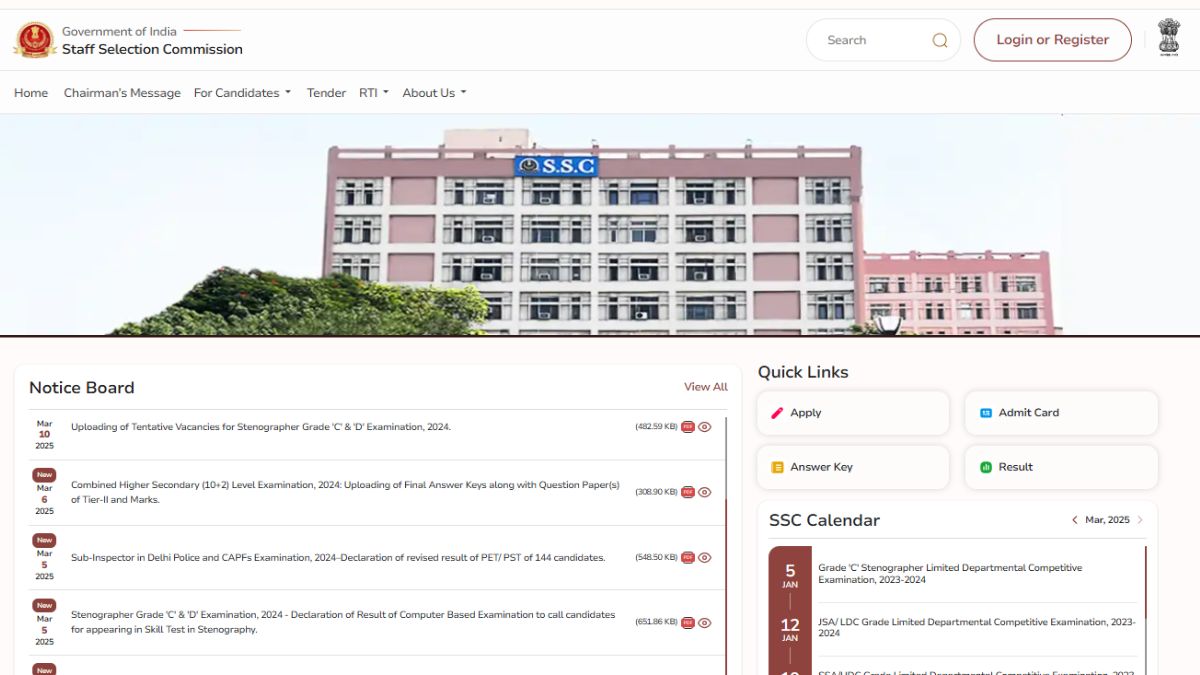This screenshot has width=1200, height=675.
Task: Go to the Chairman's Message menu item
Action: [122, 92]
